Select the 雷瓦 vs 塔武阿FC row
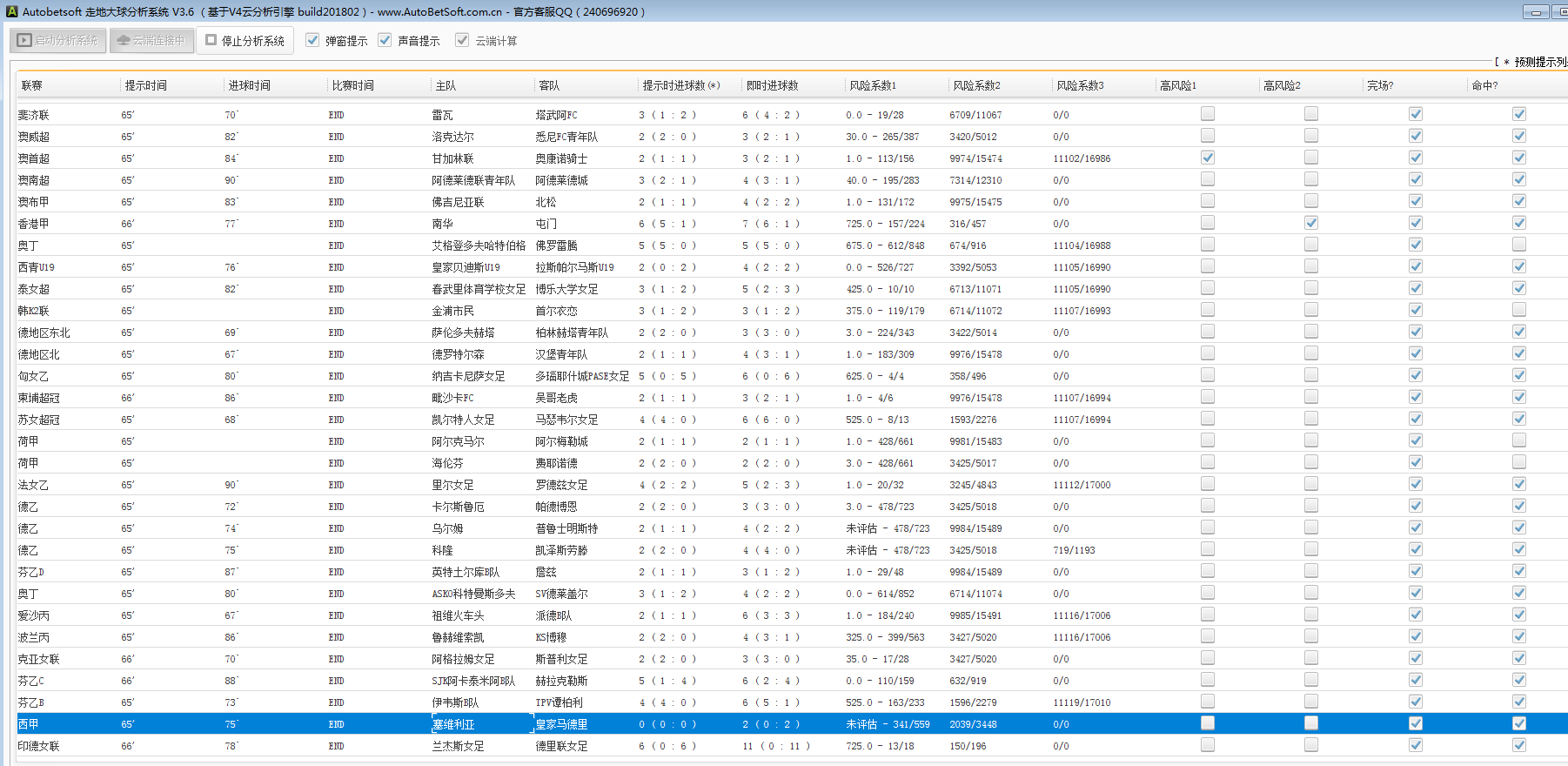Image resolution: width=1568 pixels, height=766 pixels. click(442, 115)
